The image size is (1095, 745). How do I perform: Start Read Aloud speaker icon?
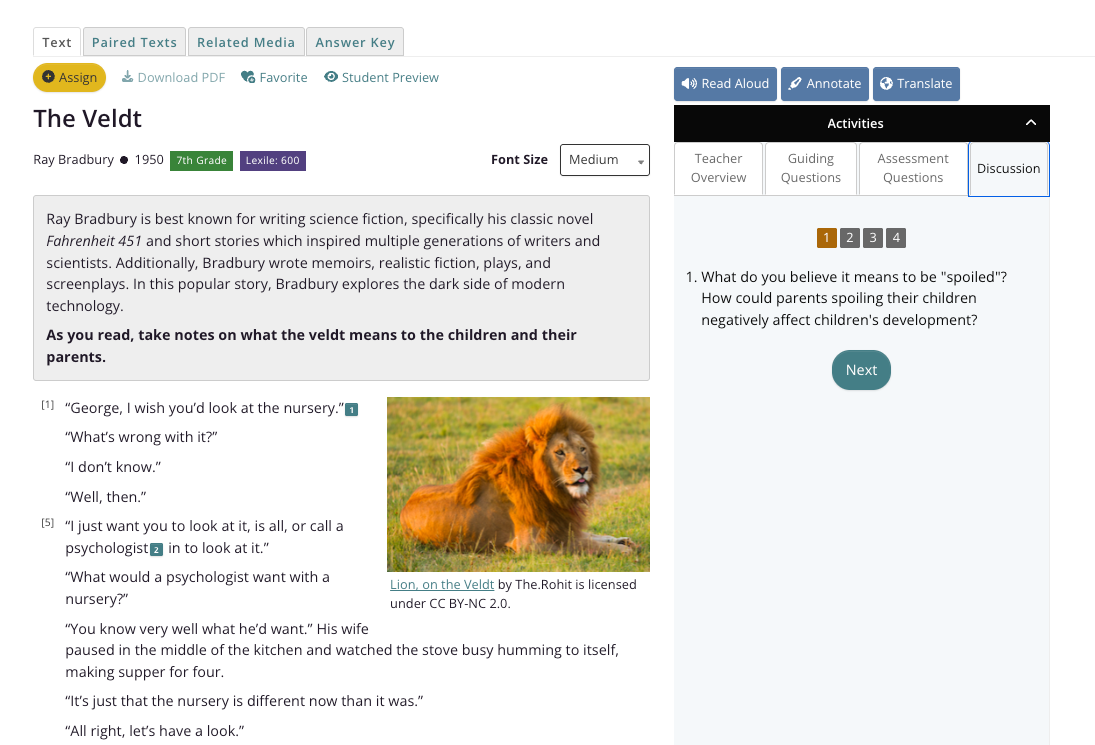[x=689, y=84]
